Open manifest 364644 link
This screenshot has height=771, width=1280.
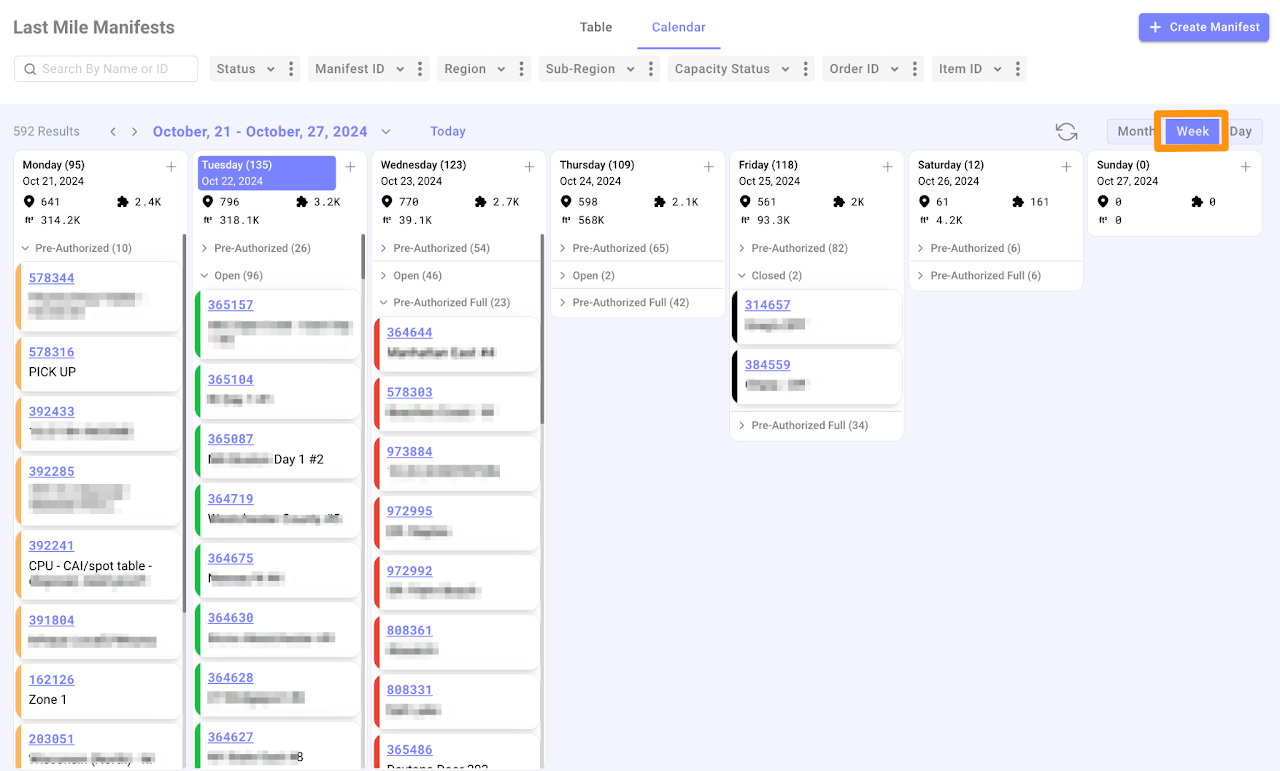tap(409, 332)
